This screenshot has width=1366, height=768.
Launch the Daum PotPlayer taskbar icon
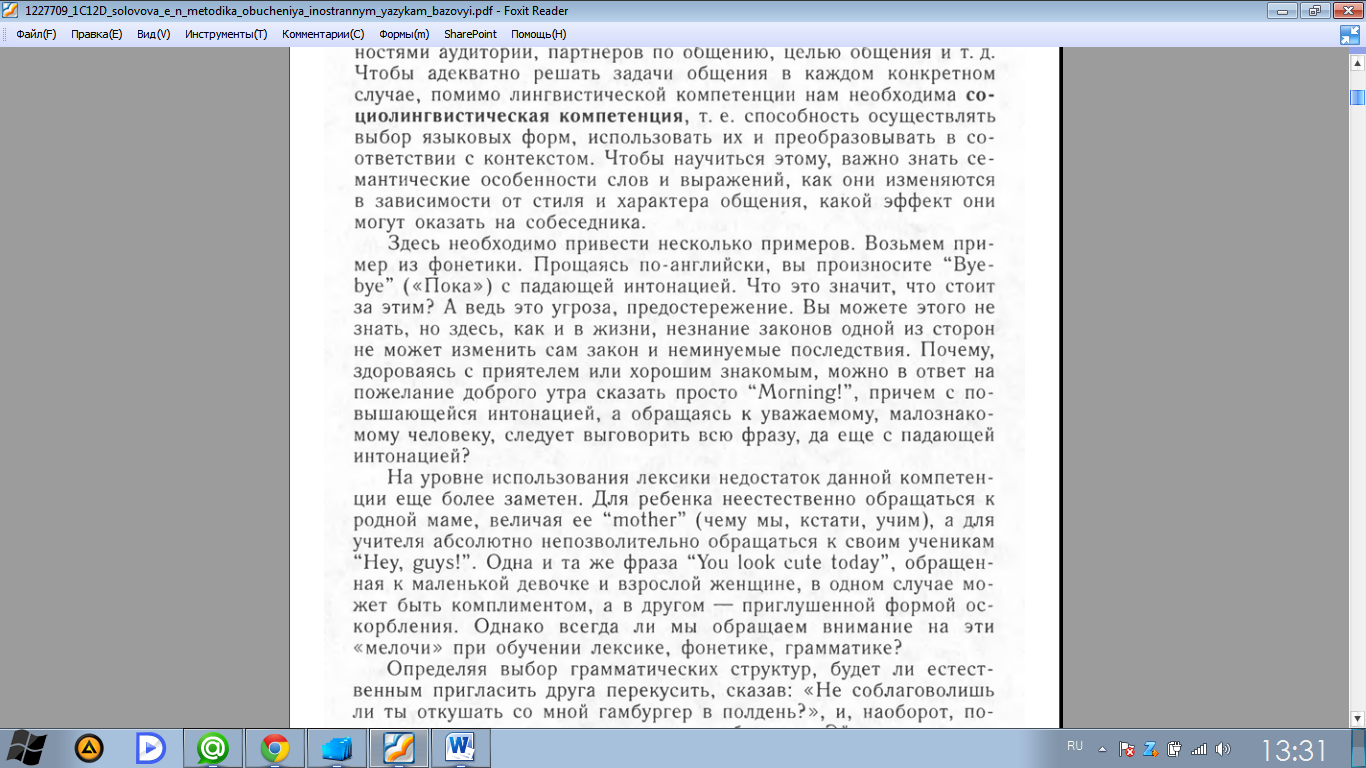pyautogui.click(x=151, y=748)
